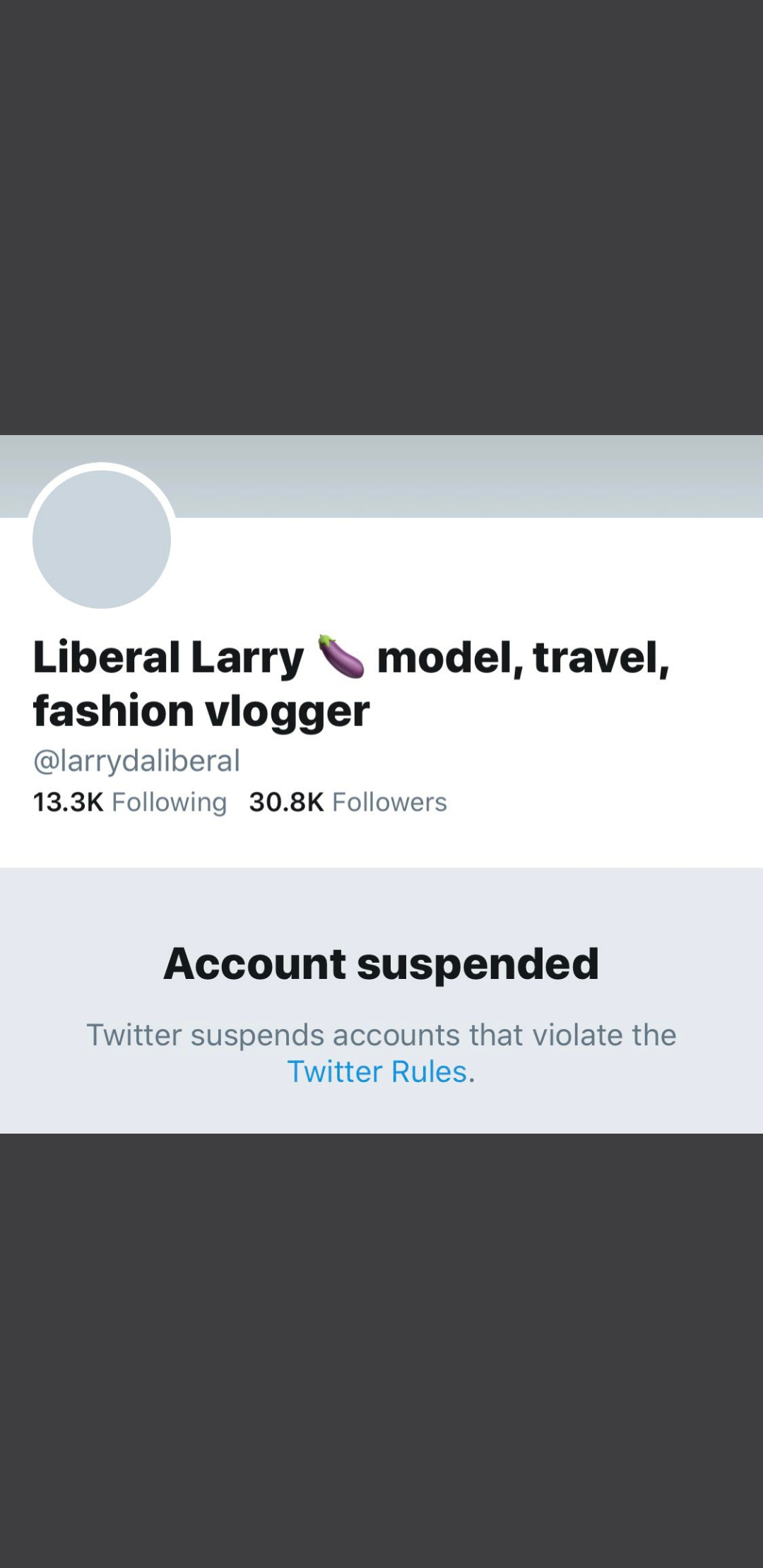Open the Twitter Rules link
Viewport: 763px width, 1568px height.
pos(377,1071)
